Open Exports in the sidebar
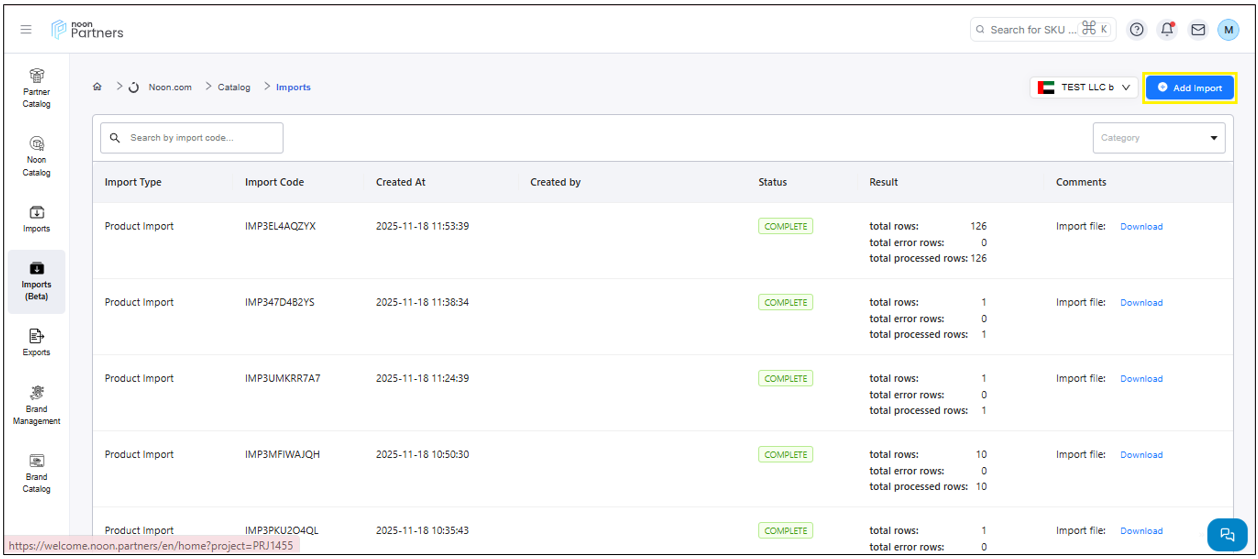The width and height of the screenshot is (1258, 559). [37, 342]
